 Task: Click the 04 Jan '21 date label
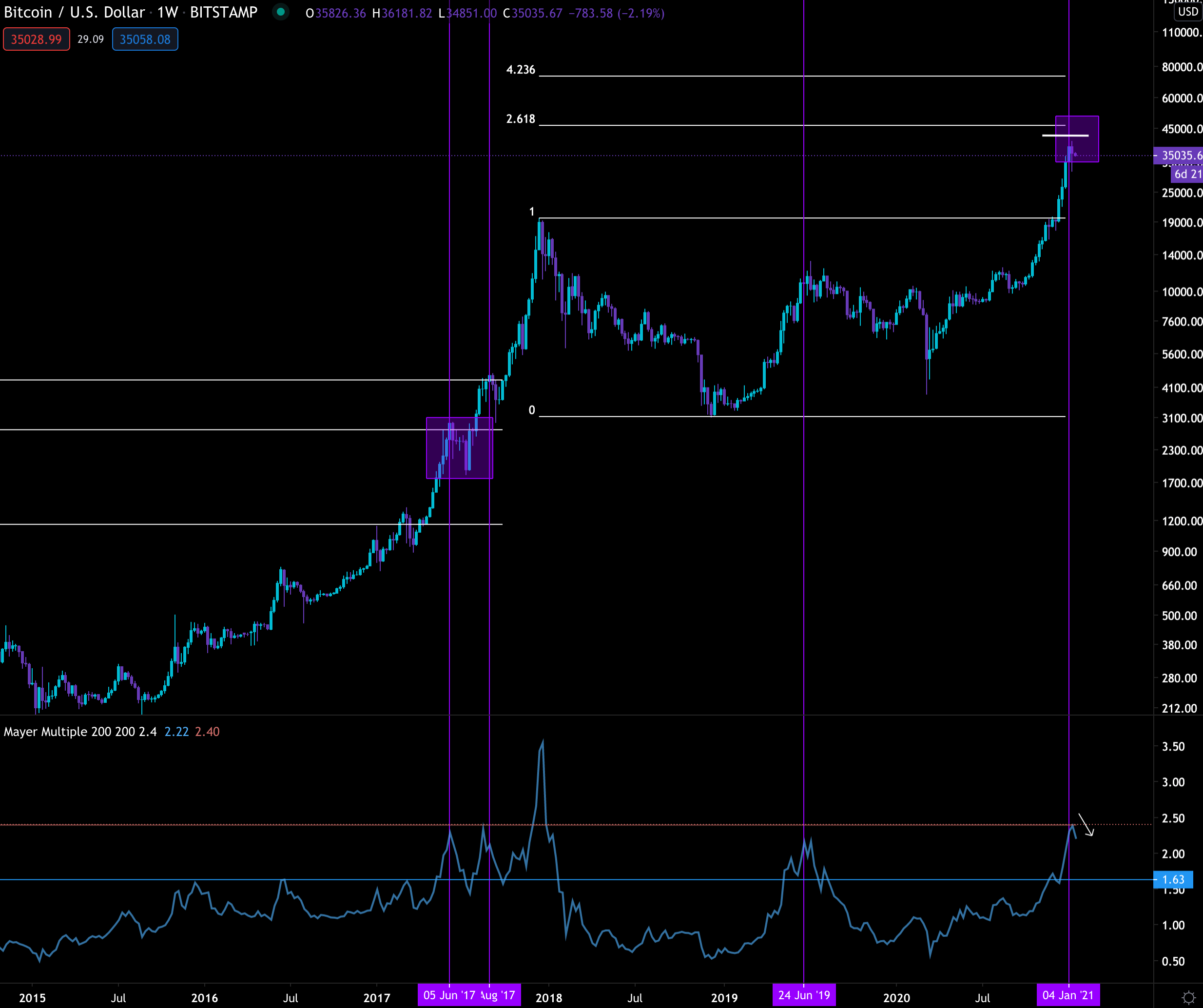[1068, 995]
